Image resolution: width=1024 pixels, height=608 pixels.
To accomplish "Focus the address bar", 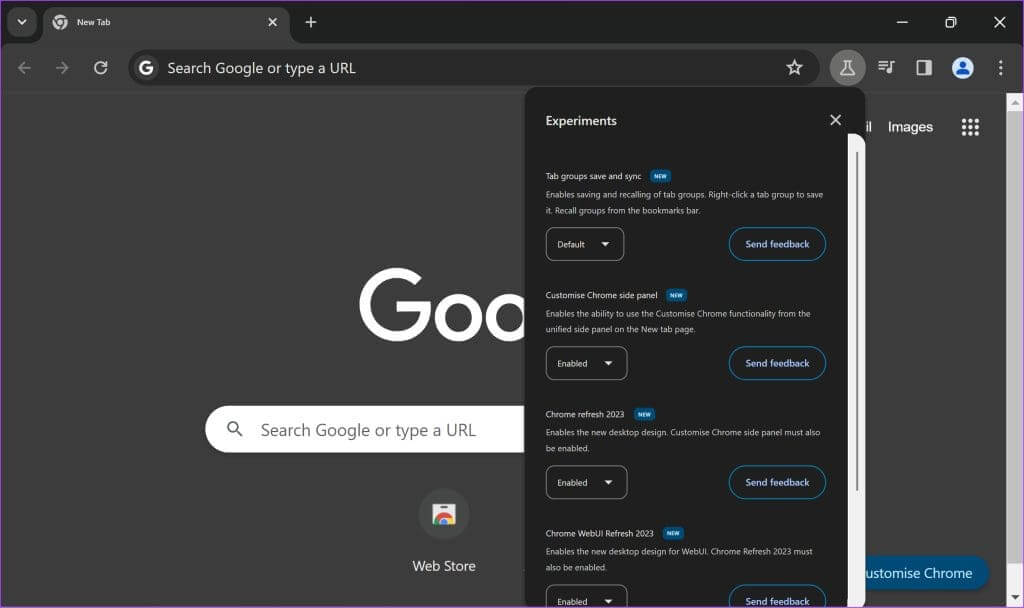I will click(474, 67).
